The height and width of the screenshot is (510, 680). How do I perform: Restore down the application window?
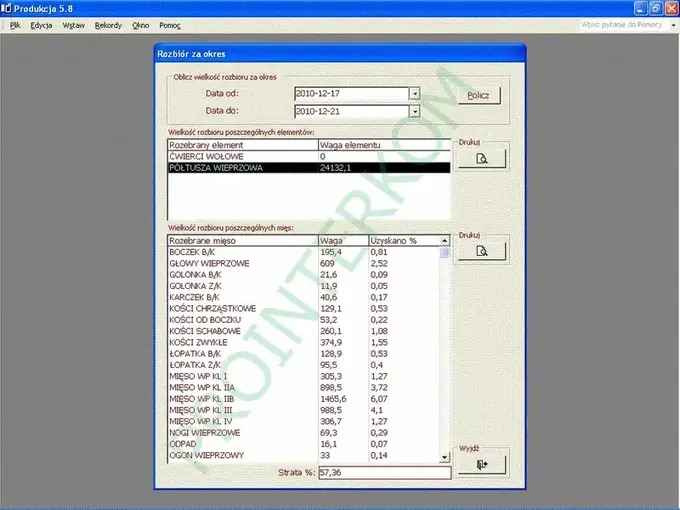point(656,8)
